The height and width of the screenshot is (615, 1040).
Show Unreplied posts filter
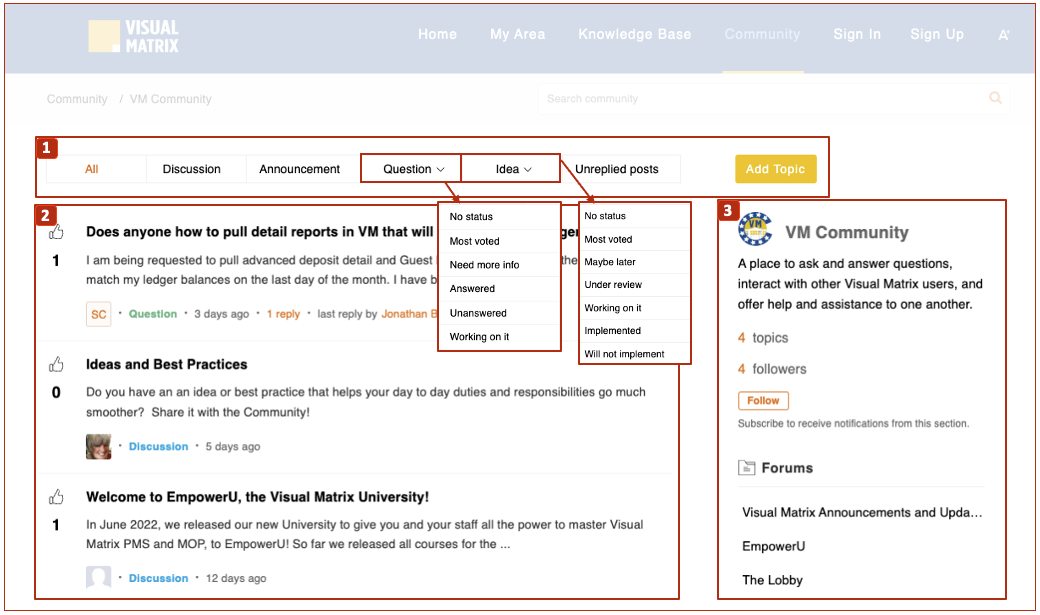(x=616, y=169)
